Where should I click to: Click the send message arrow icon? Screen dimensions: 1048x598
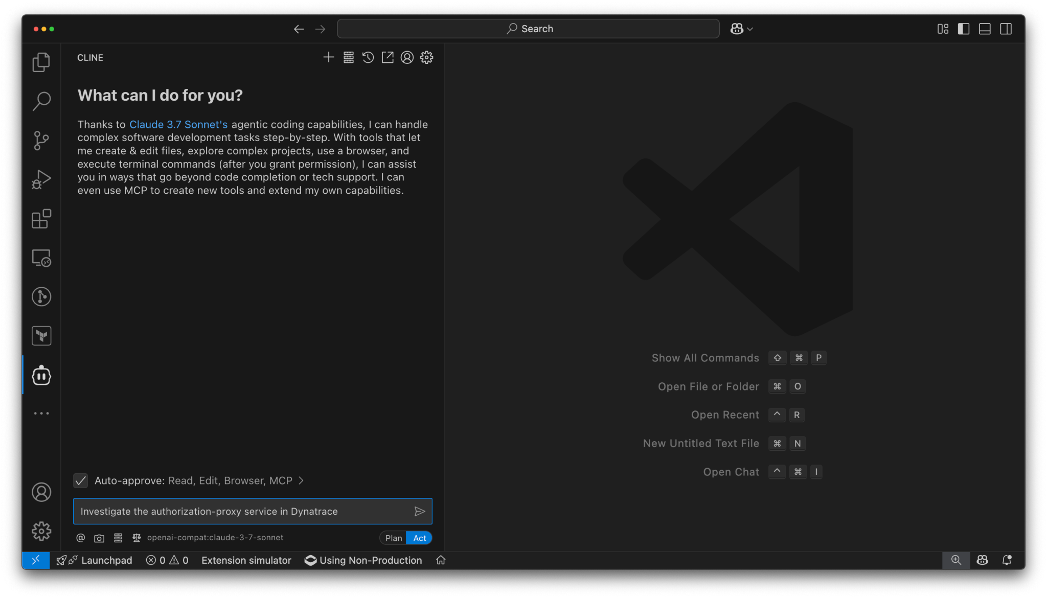420,511
